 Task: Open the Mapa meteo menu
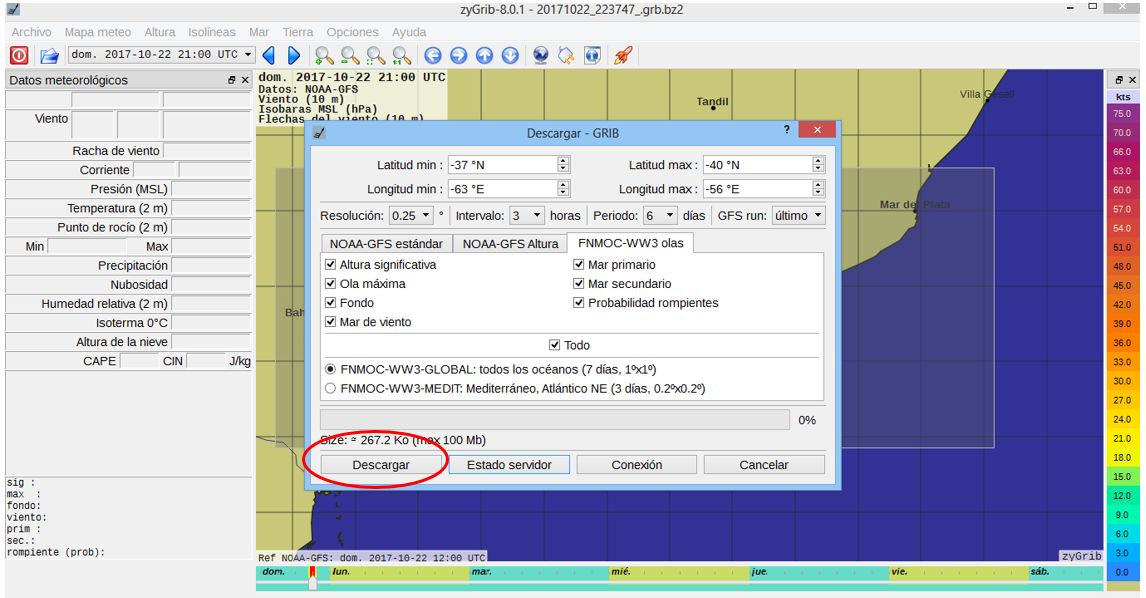tap(98, 32)
